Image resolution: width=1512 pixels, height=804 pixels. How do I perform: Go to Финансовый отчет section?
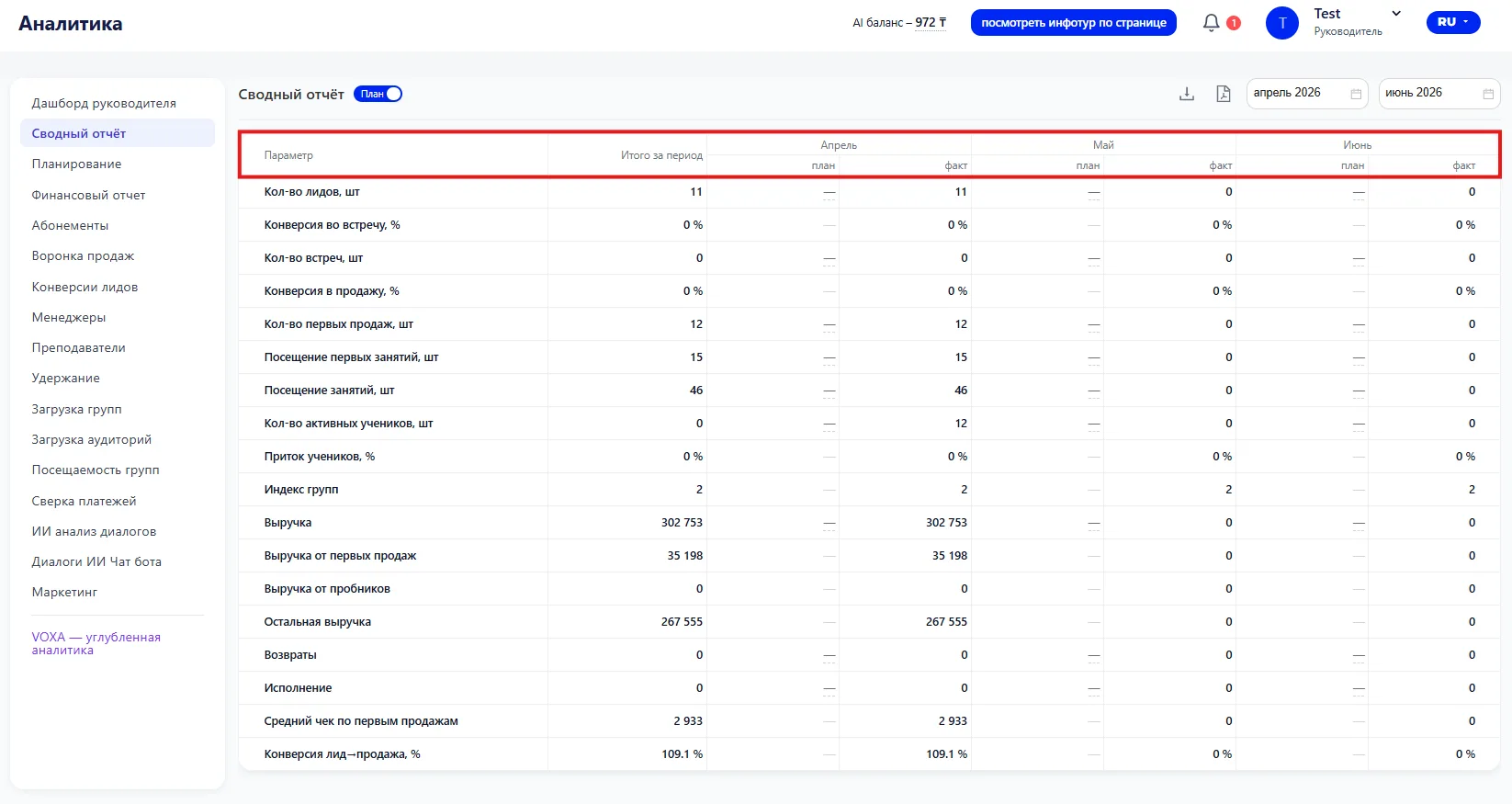pos(88,195)
